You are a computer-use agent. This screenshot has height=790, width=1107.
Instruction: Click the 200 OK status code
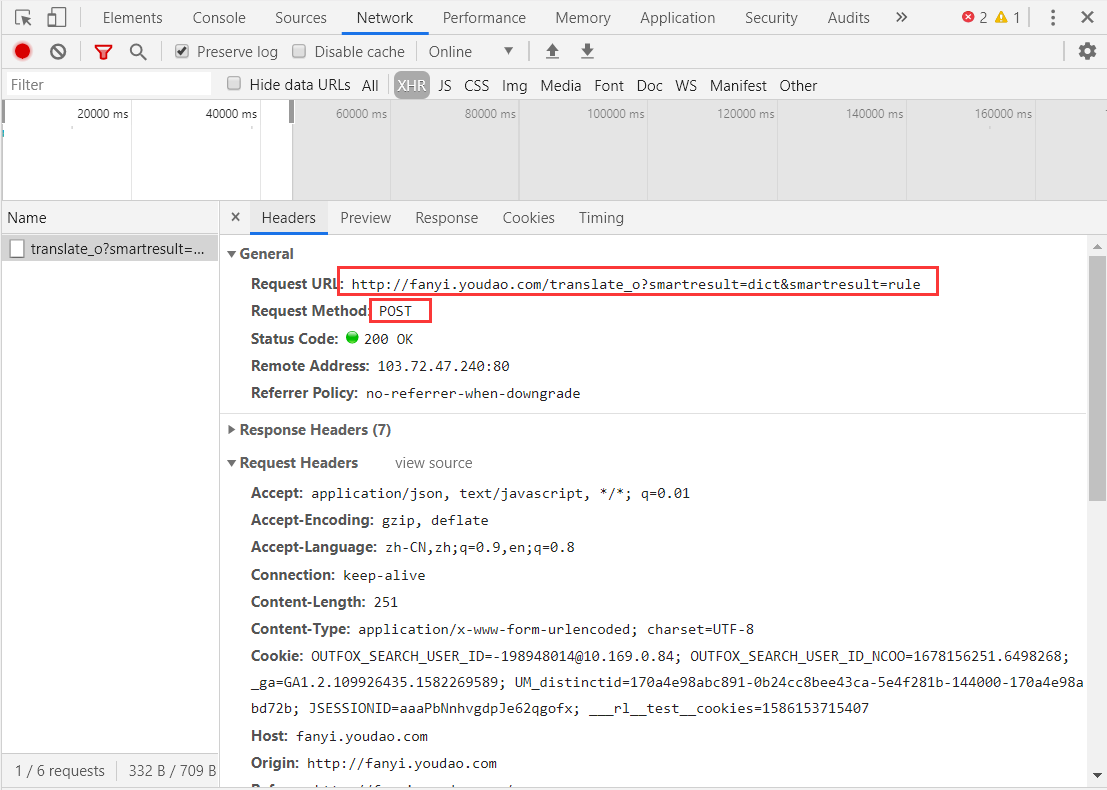point(388,340)
